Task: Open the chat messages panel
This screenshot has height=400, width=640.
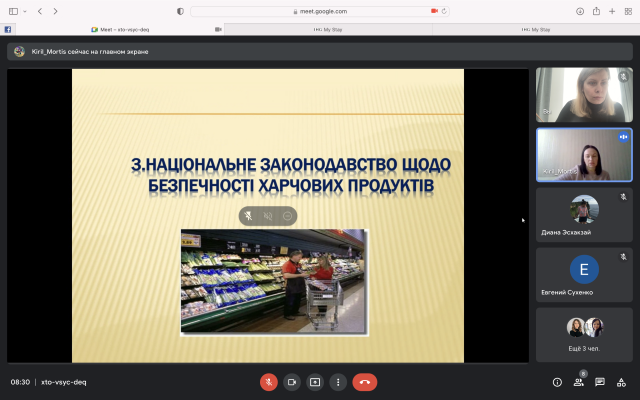Action: coord(600,381)
